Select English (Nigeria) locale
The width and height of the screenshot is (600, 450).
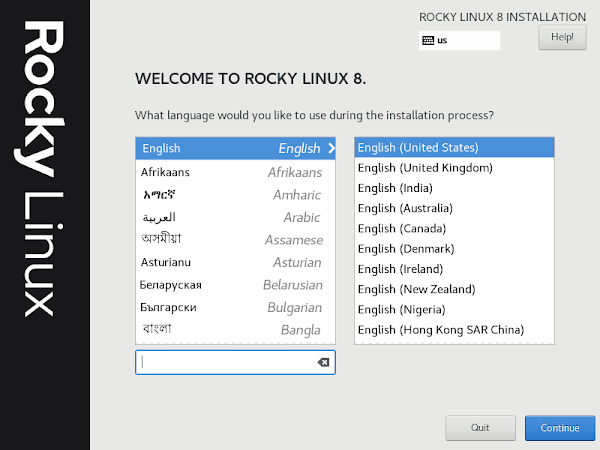click(454, 310)
